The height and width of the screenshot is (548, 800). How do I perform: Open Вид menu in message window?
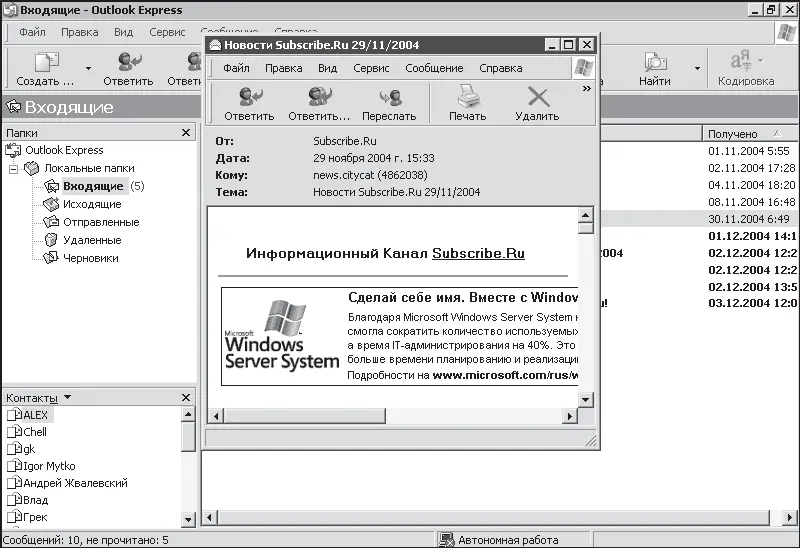tap(328, 68)
